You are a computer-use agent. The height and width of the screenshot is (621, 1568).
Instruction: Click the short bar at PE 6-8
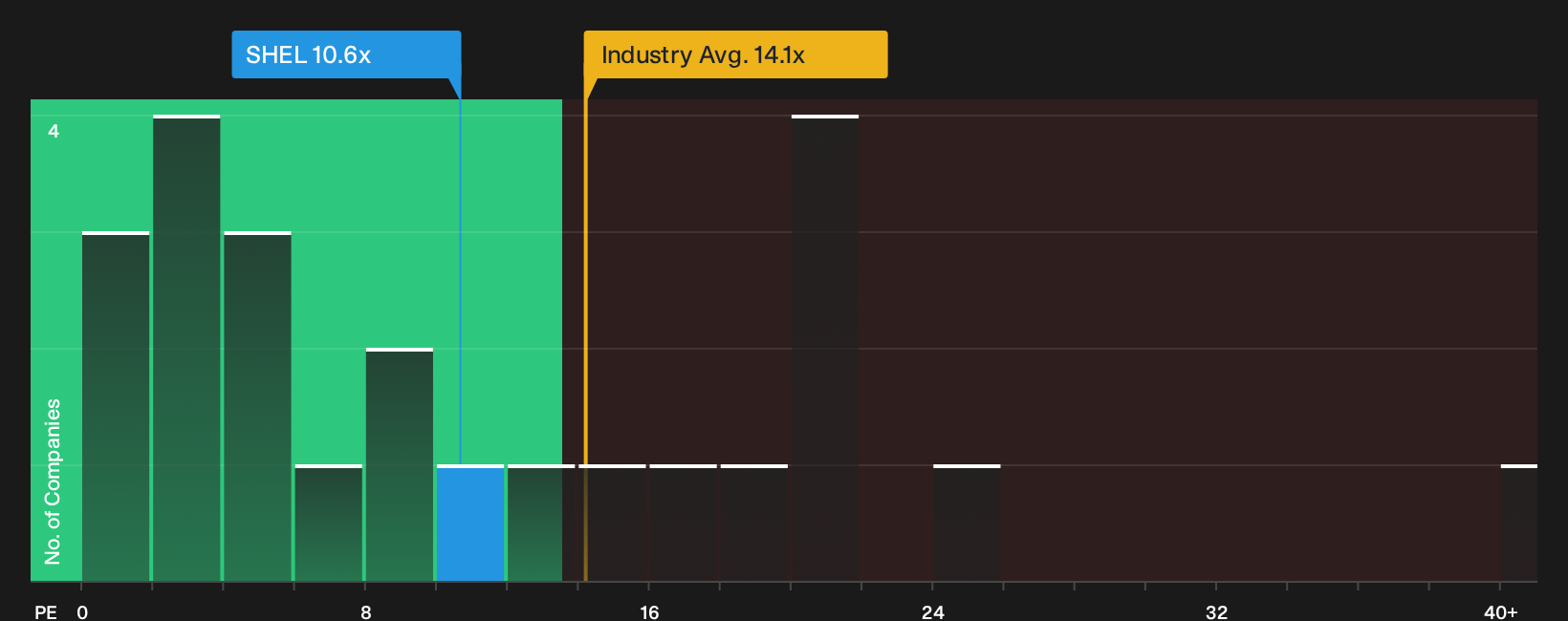click(329, 523)
